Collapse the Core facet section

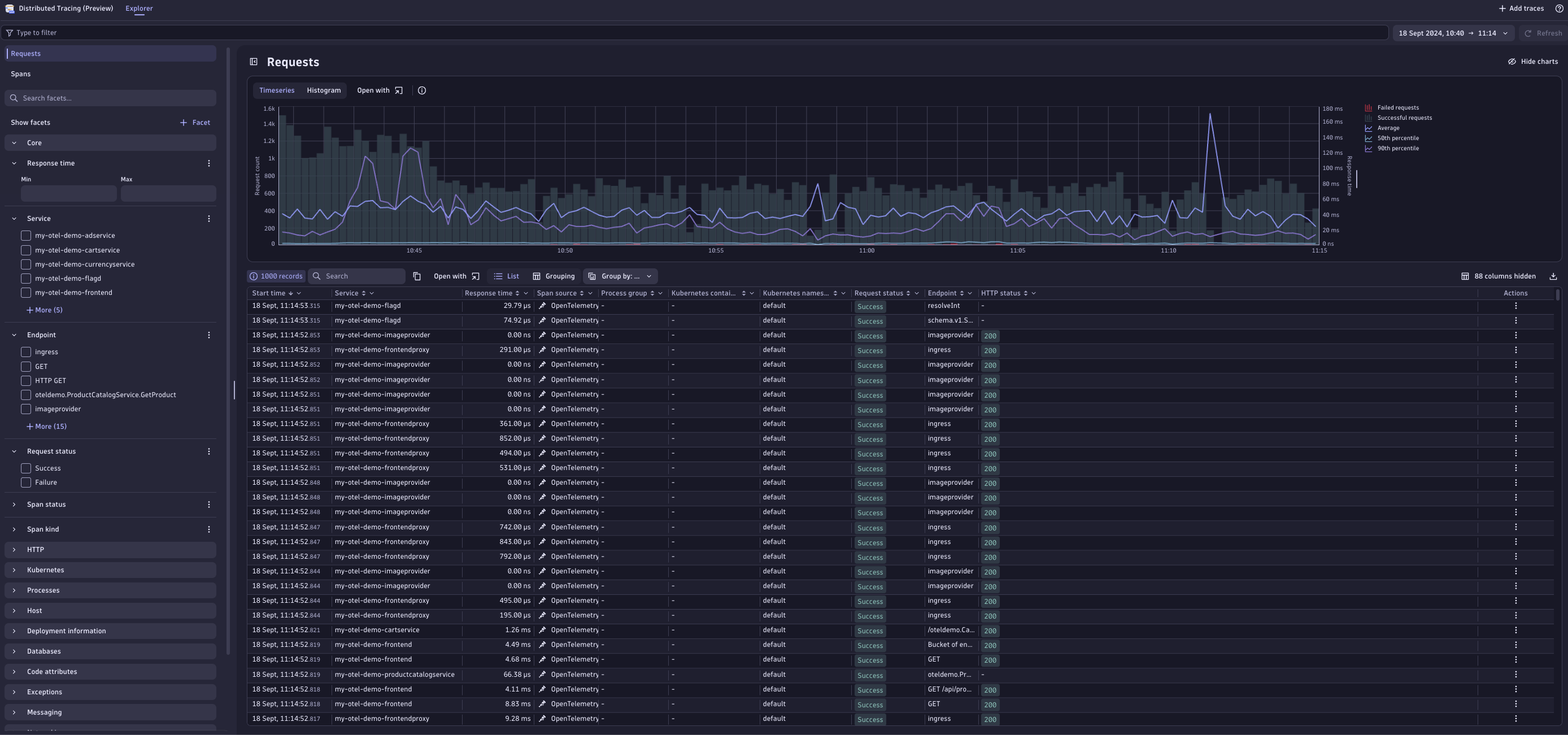point(14,142)
